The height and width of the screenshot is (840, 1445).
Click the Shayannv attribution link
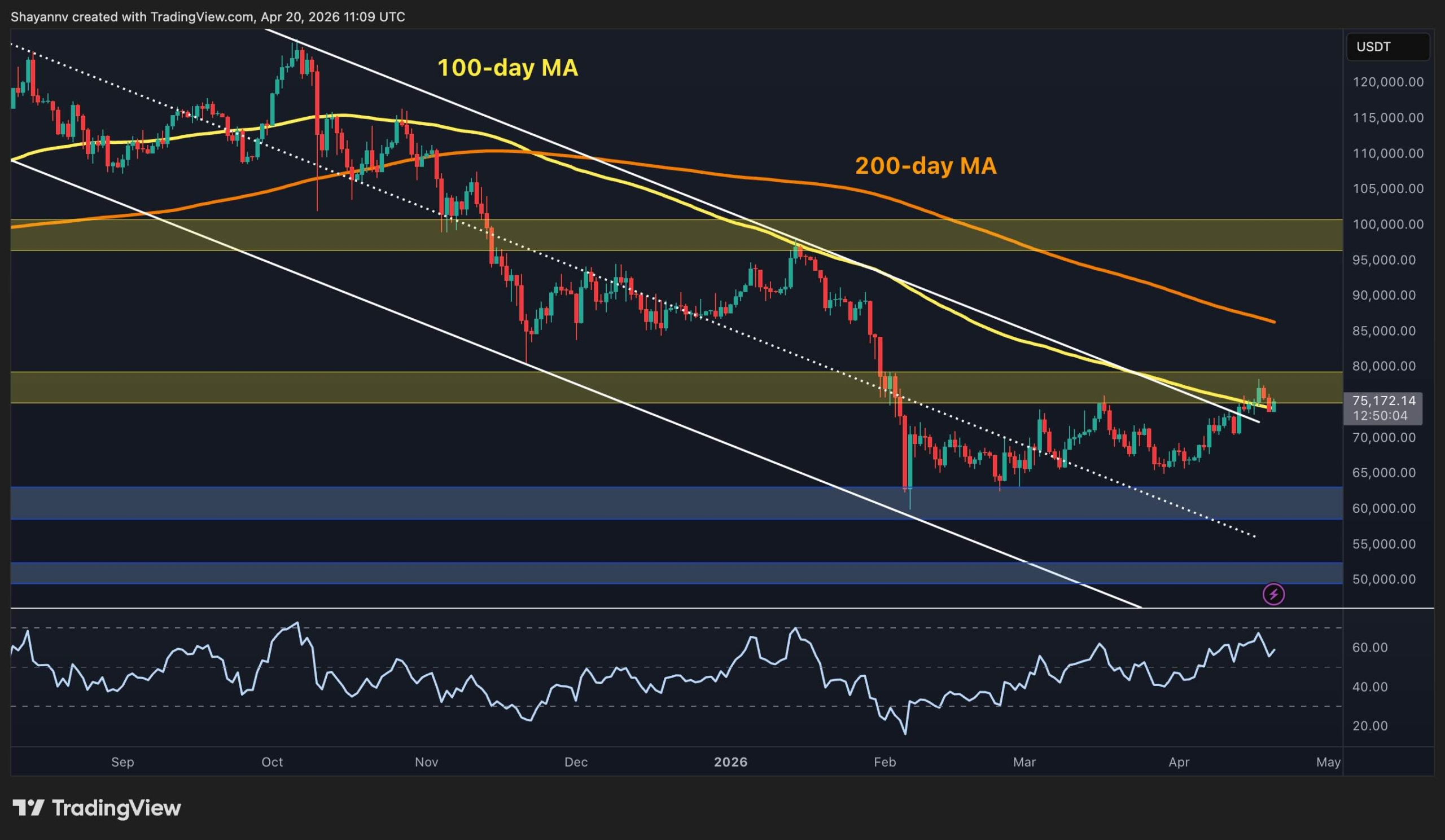(x=40, y=16)
